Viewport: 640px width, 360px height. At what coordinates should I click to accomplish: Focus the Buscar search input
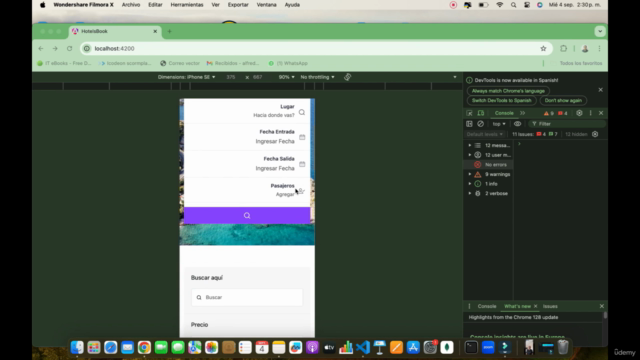247,297
